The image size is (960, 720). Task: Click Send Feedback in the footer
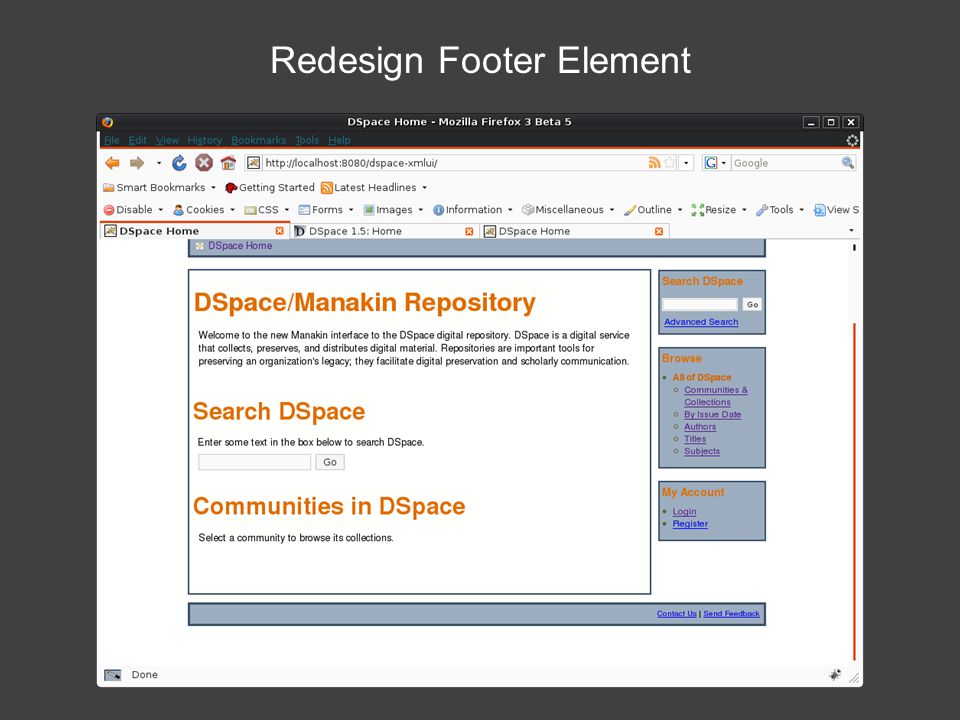click(x=731, y=613)
